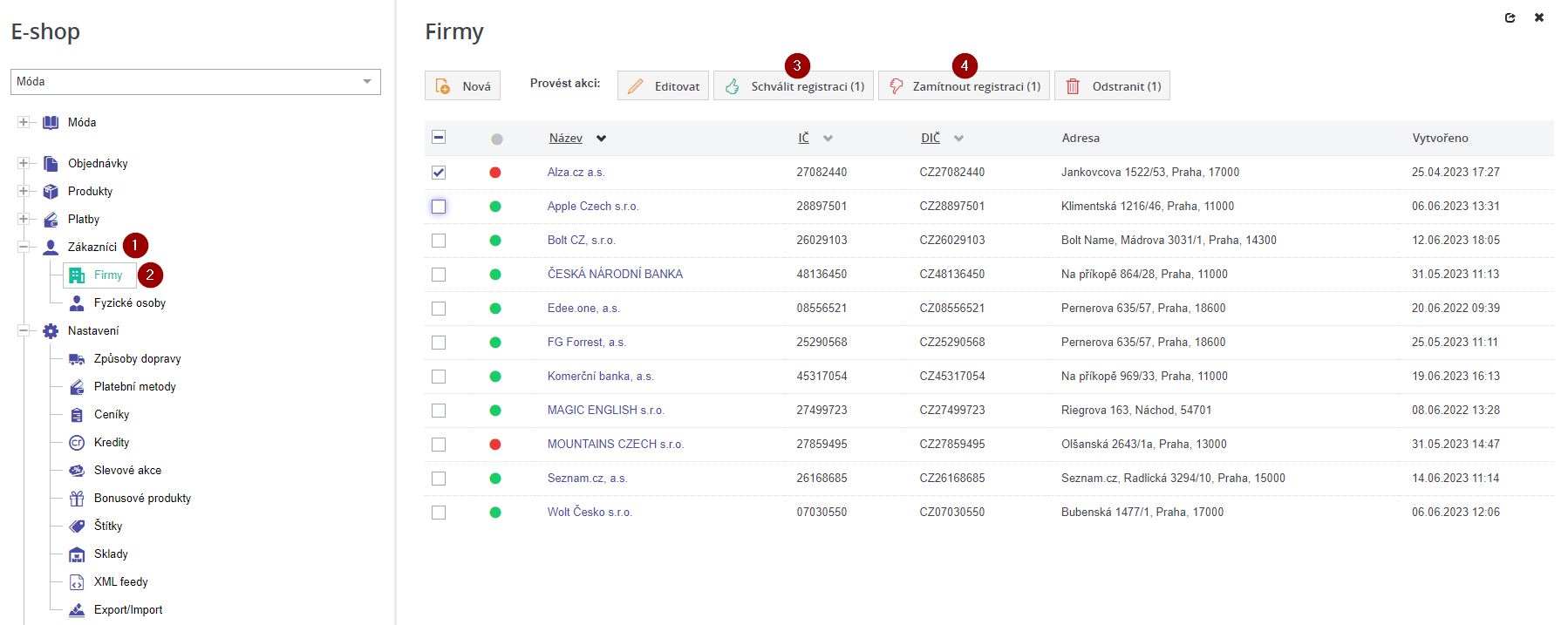Select Slevové akce in settings tree
Screen dimensions: 1568x625
click(127, 471)
